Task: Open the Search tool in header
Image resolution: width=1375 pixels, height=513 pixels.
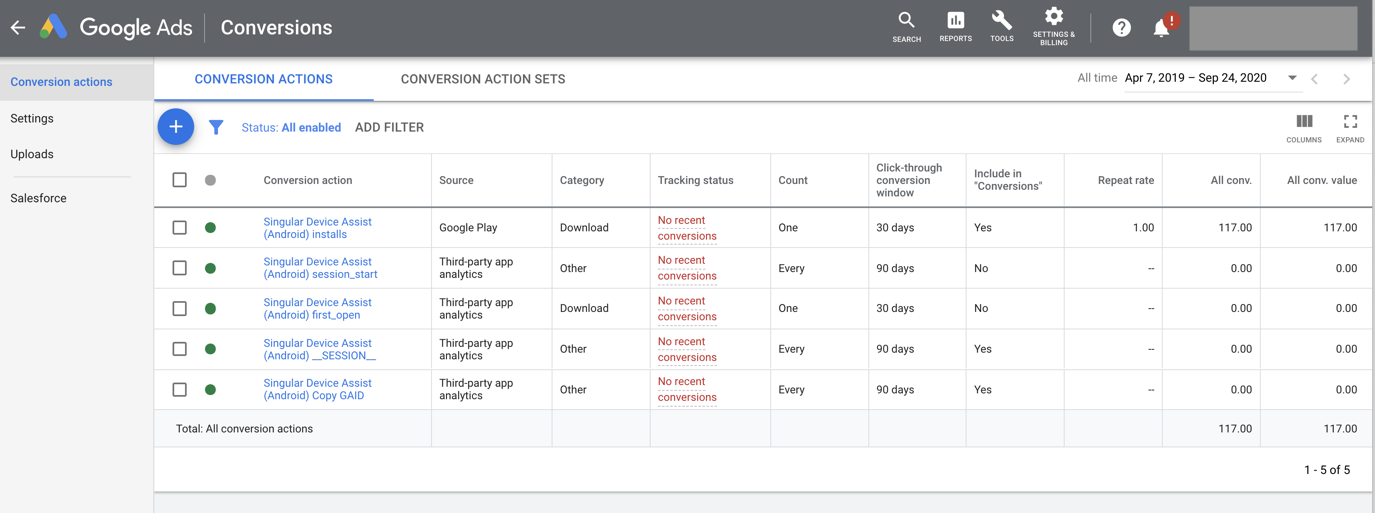Action: click(906, 27)
